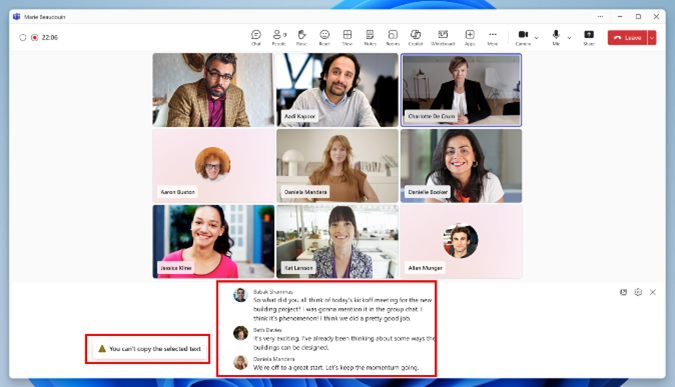The image size is (675, 387).
Task: Open caption settings gear
Action: click(x=638, y=292)
